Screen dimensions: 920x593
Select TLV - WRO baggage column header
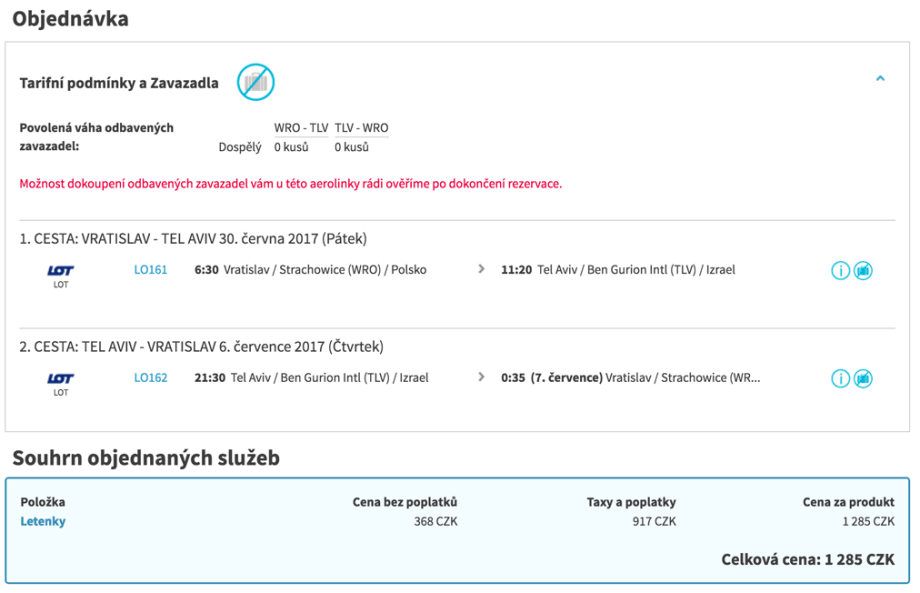361,128
